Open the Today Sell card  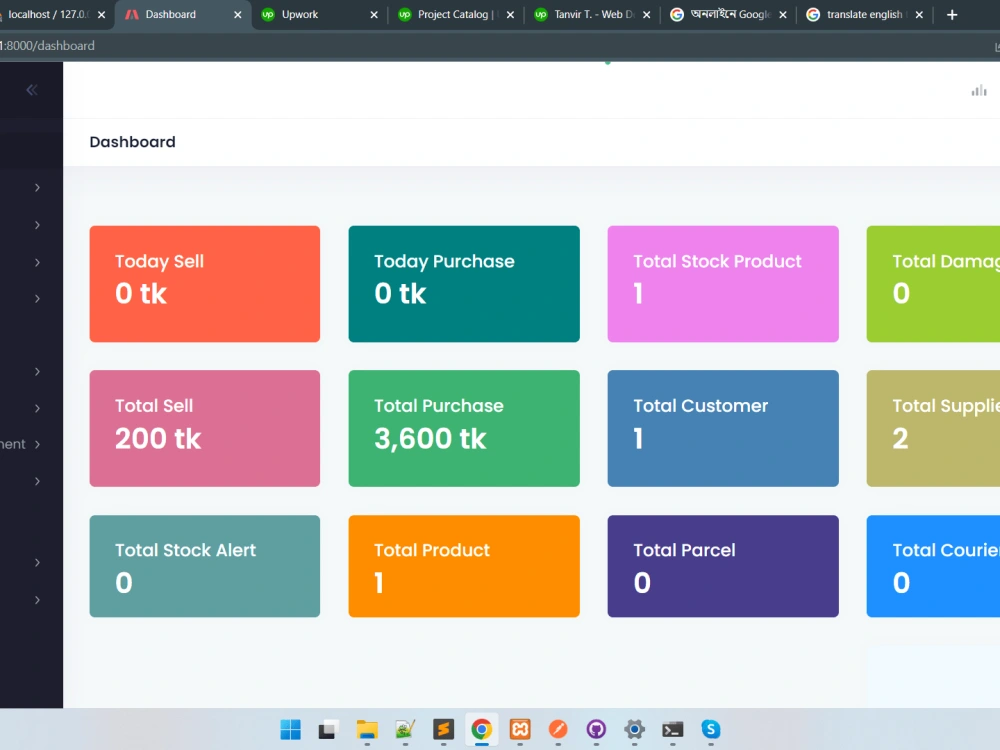205,284
